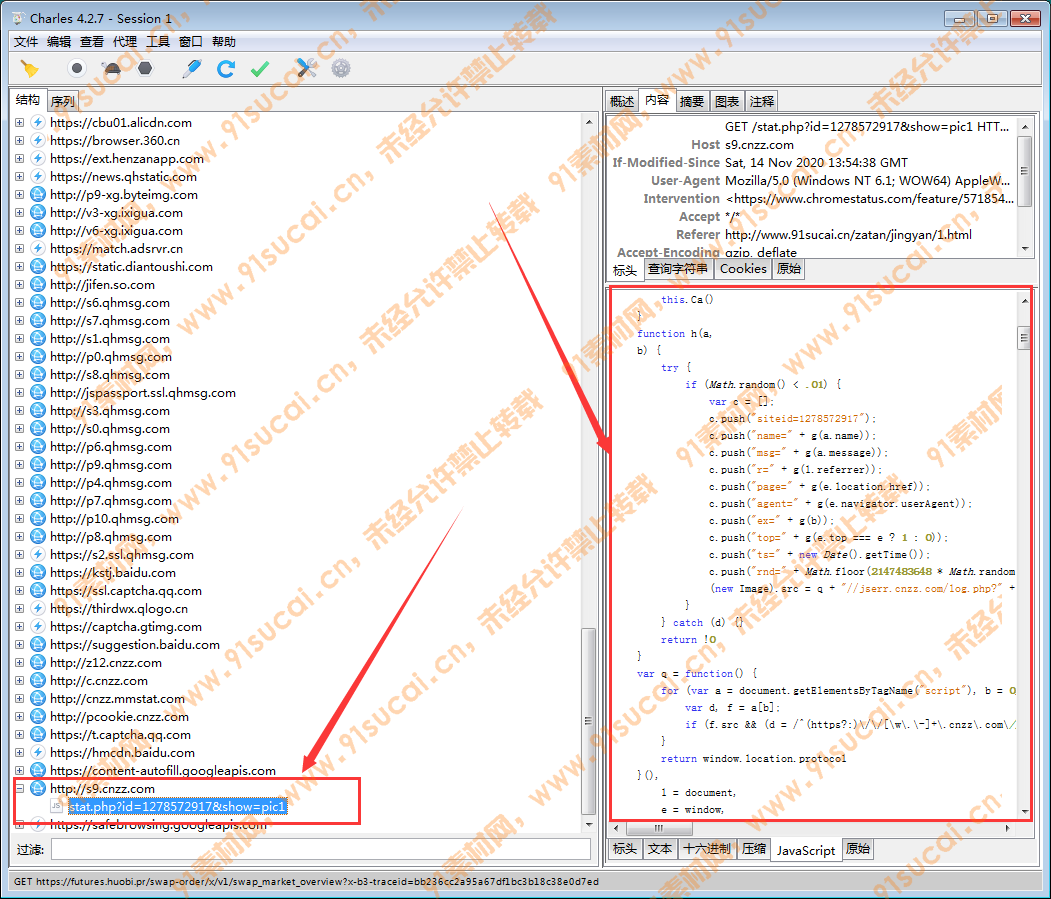Click globe icon of http://jifen.so.com
The width and height of the screenshot is (1051, 899).
click(38, 284)
